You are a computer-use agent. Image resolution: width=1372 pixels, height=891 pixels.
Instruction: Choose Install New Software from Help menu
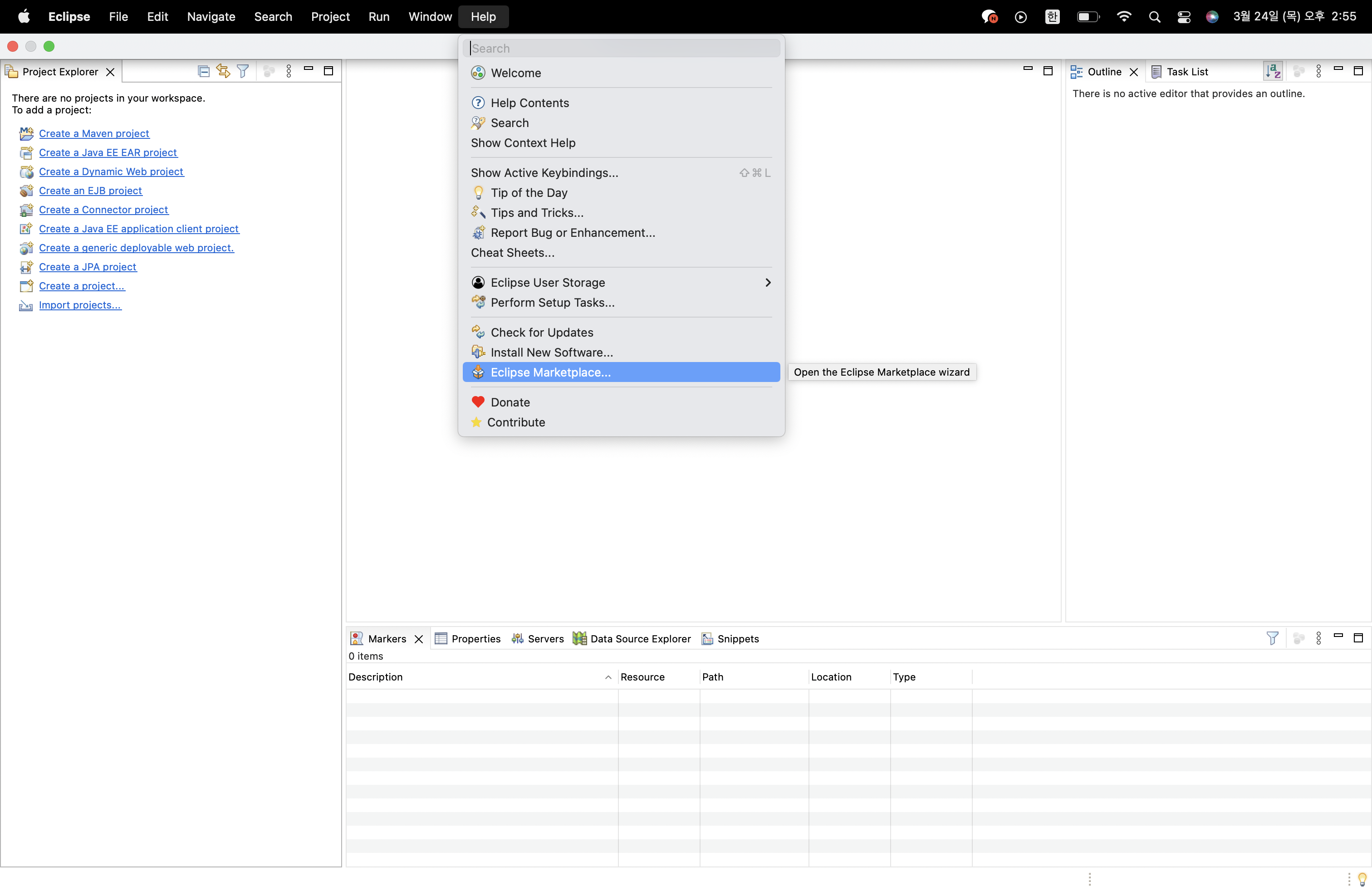(x=551, y=352)
